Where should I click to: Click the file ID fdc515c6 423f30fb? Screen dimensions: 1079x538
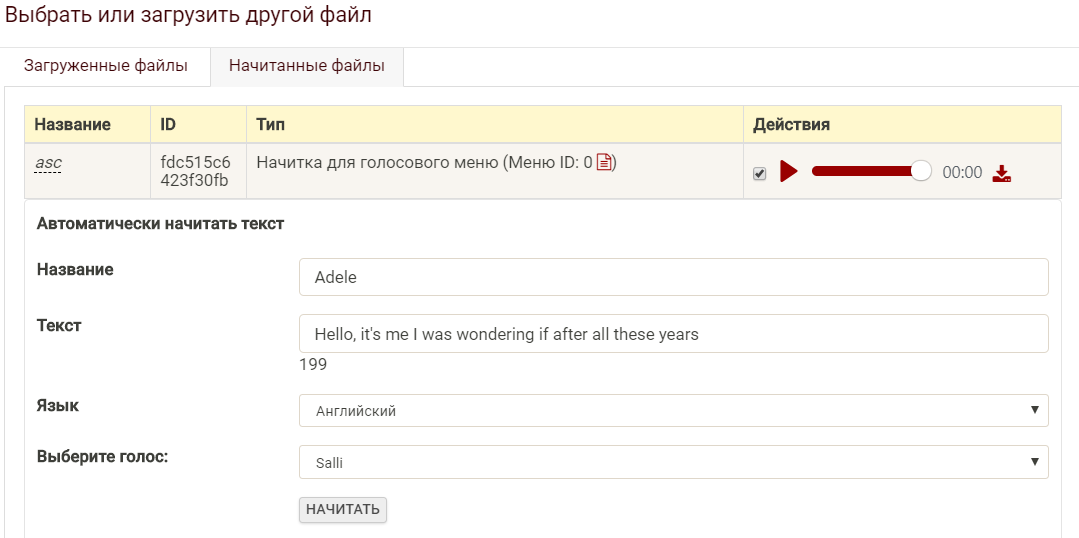(x=195, y=171)
